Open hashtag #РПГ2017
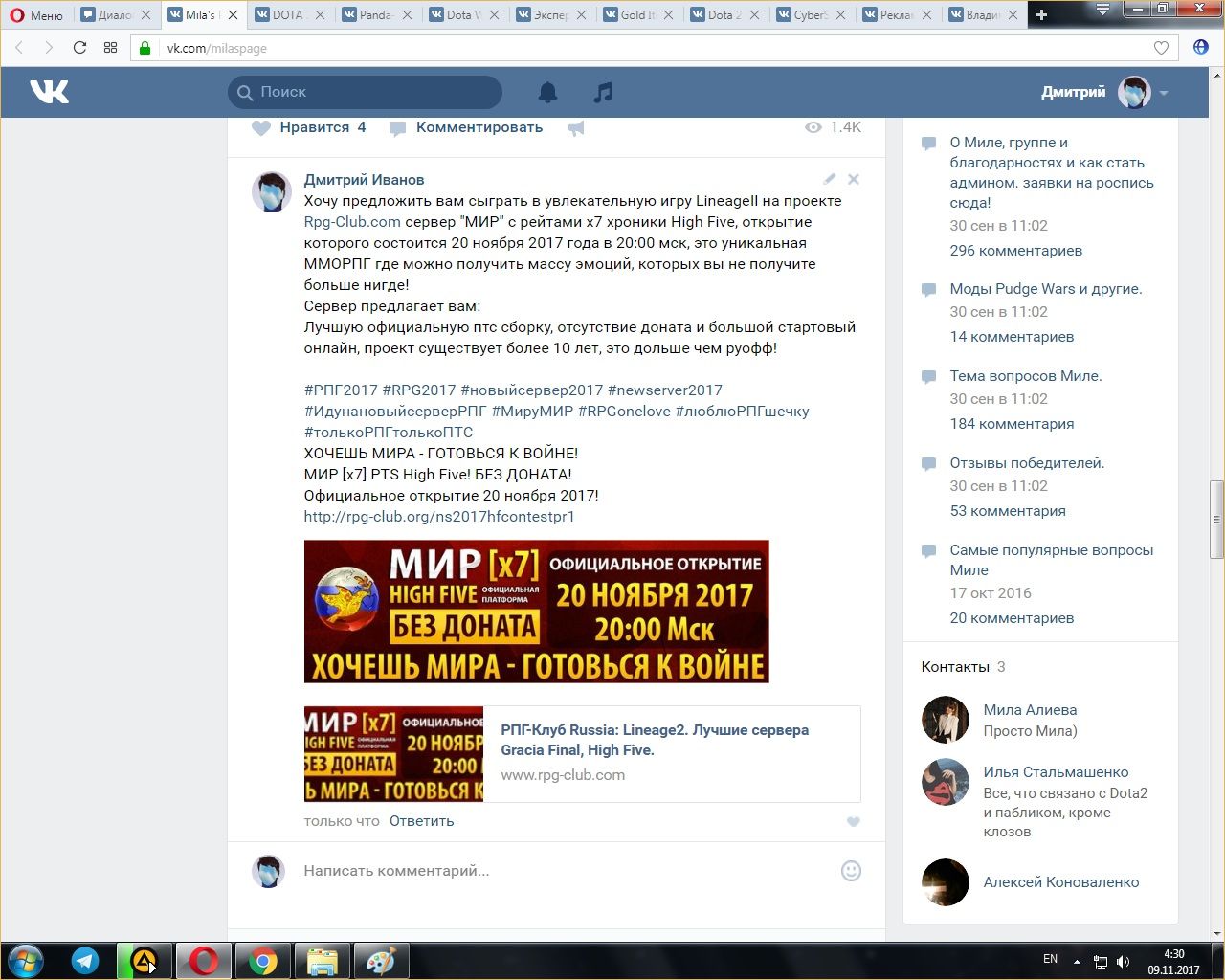 (x=341, y=390)
